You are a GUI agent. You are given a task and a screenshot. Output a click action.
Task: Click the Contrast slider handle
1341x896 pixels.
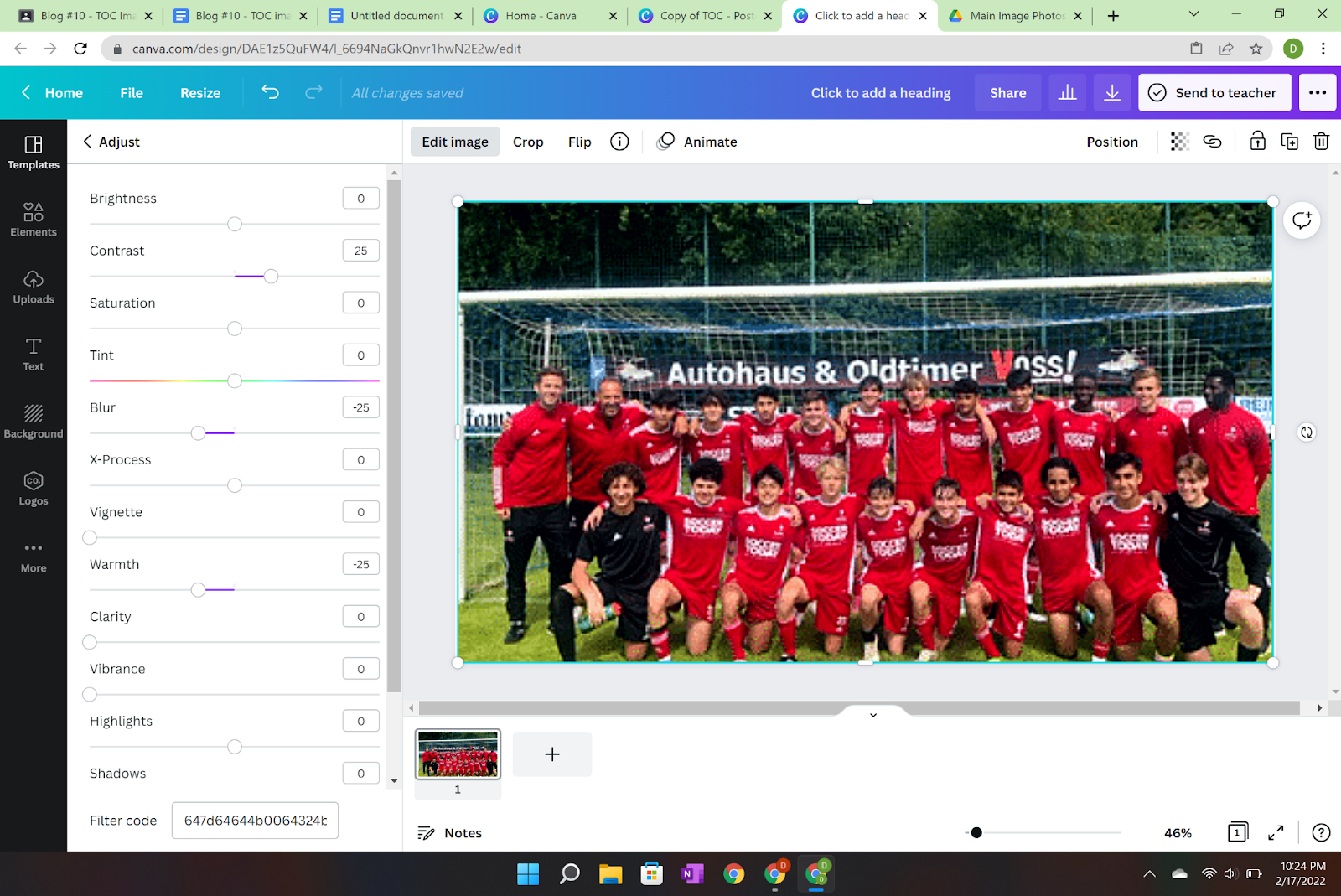271,276
